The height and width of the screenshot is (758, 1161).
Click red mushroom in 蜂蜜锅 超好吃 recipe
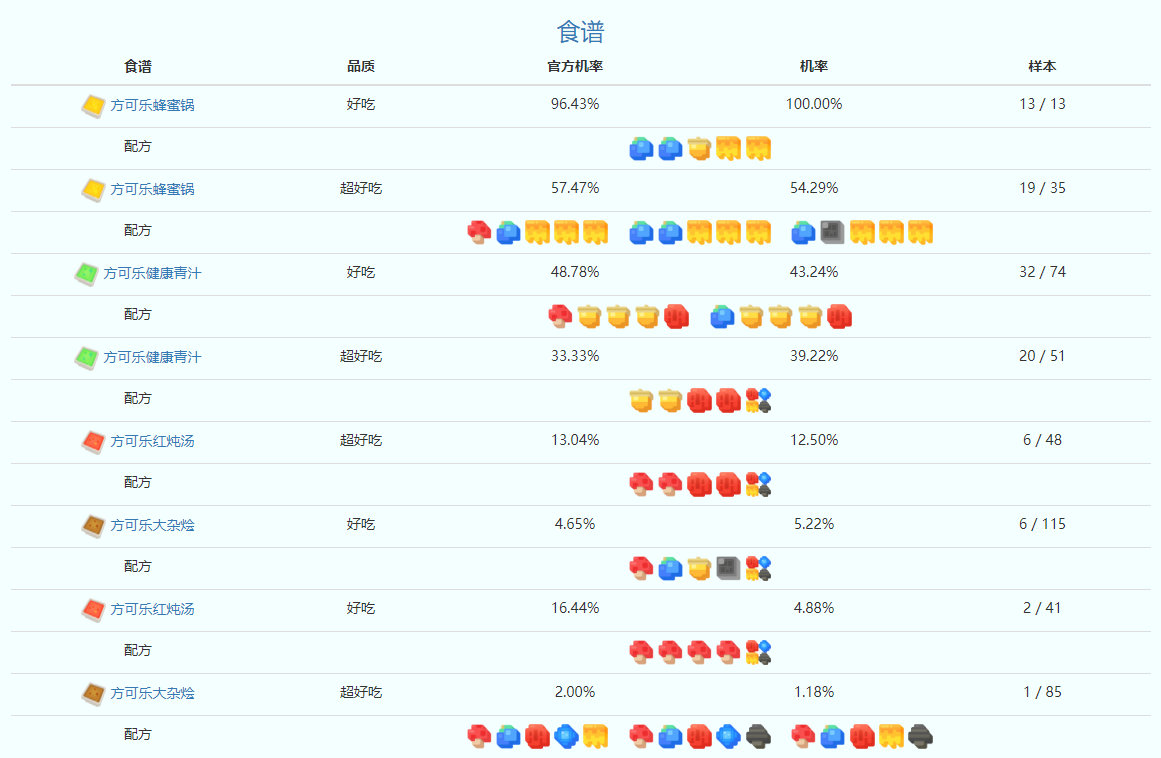(x=479, y=232)
